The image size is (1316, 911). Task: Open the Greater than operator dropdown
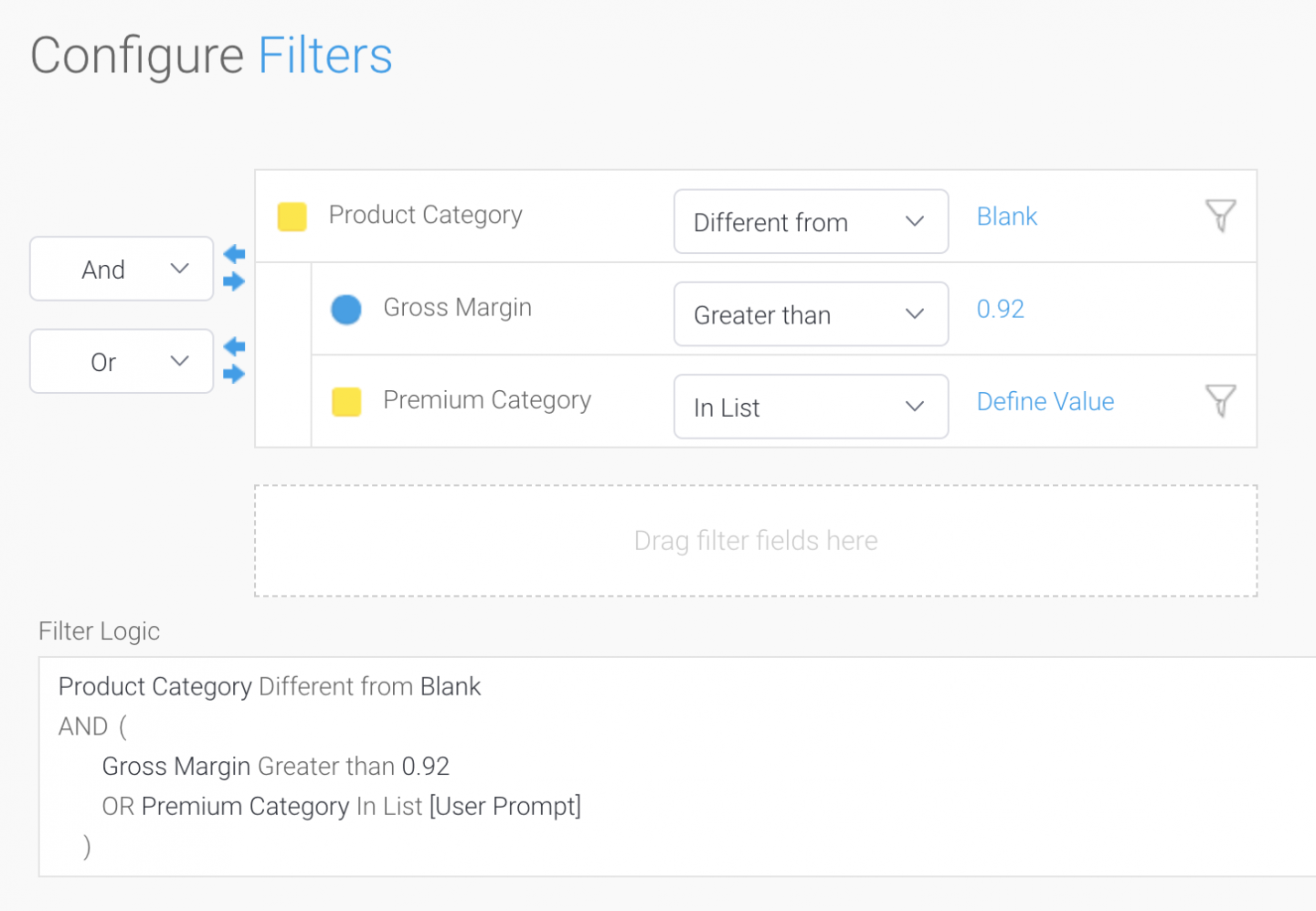811,313
